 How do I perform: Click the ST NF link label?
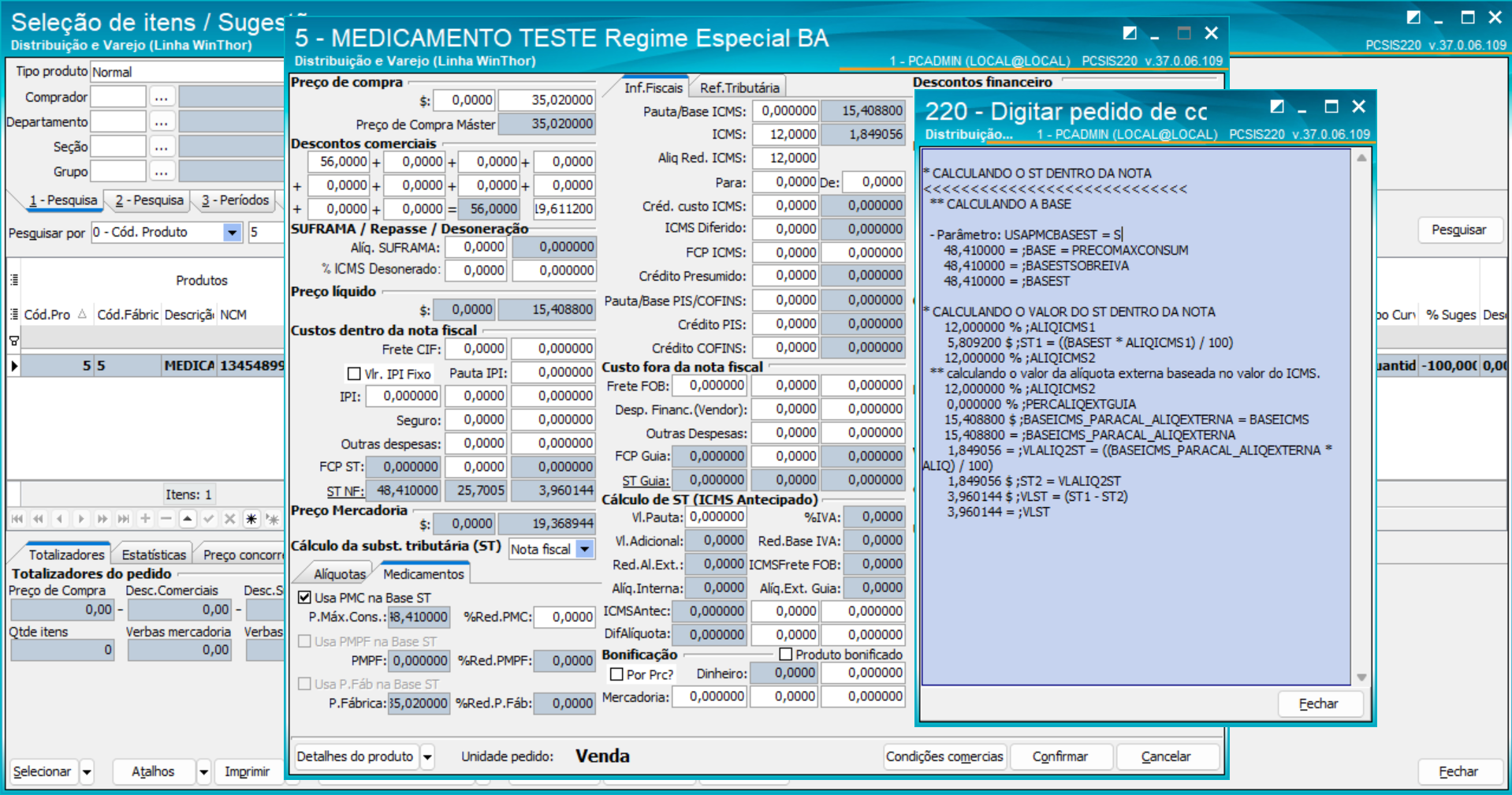pos(345,491)
